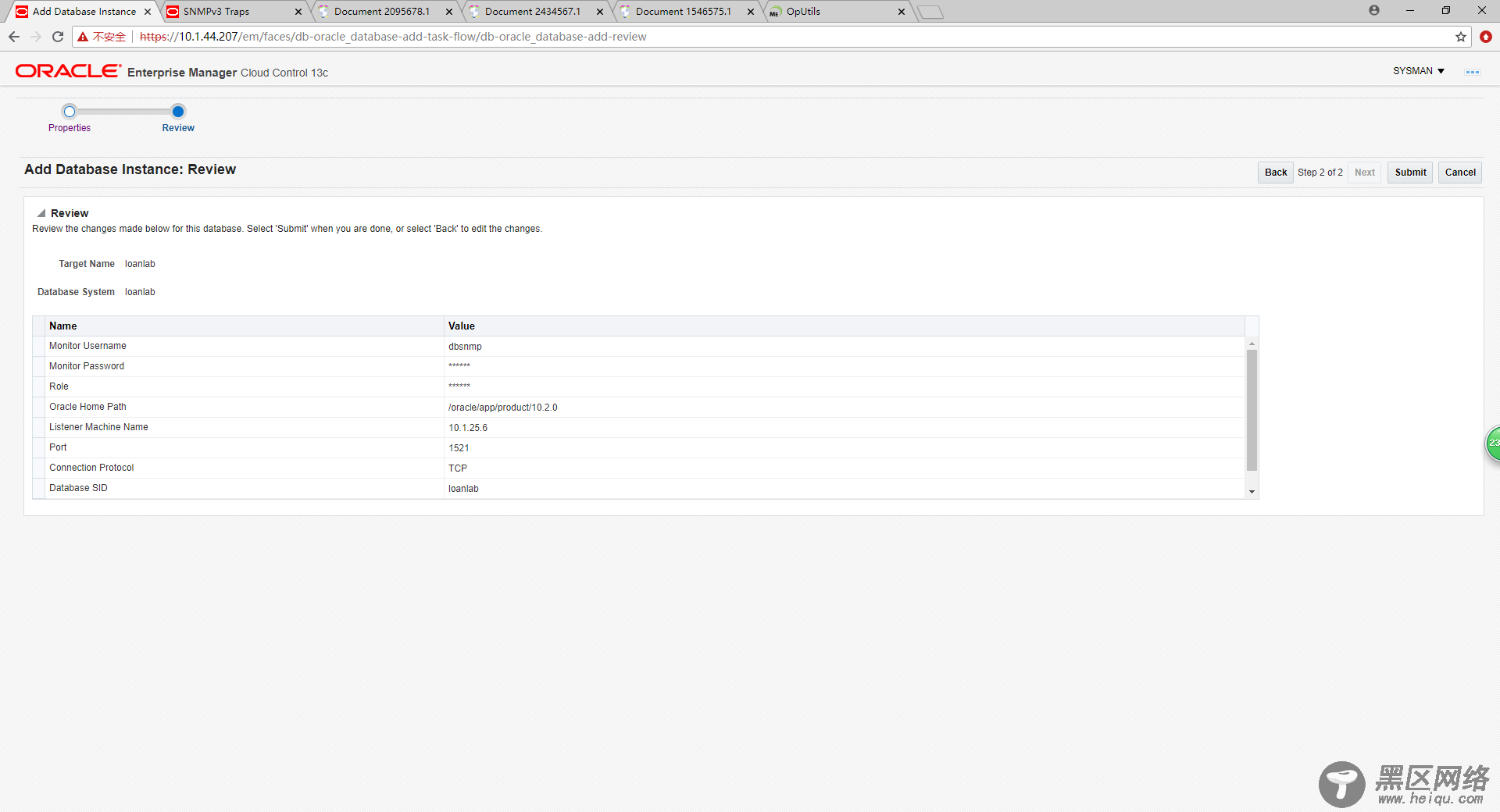
Task: Click the Database System value loanlab
Action: pos(140,292)
